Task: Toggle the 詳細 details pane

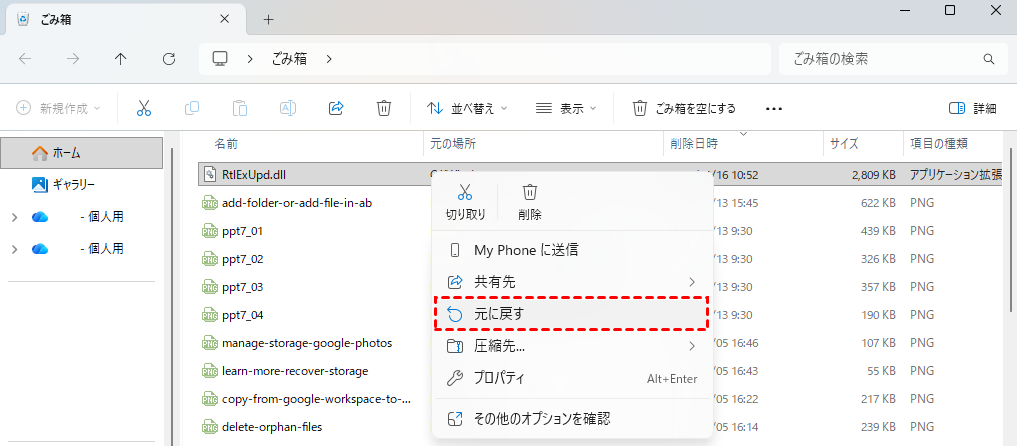Action: [x=972, y=108]
